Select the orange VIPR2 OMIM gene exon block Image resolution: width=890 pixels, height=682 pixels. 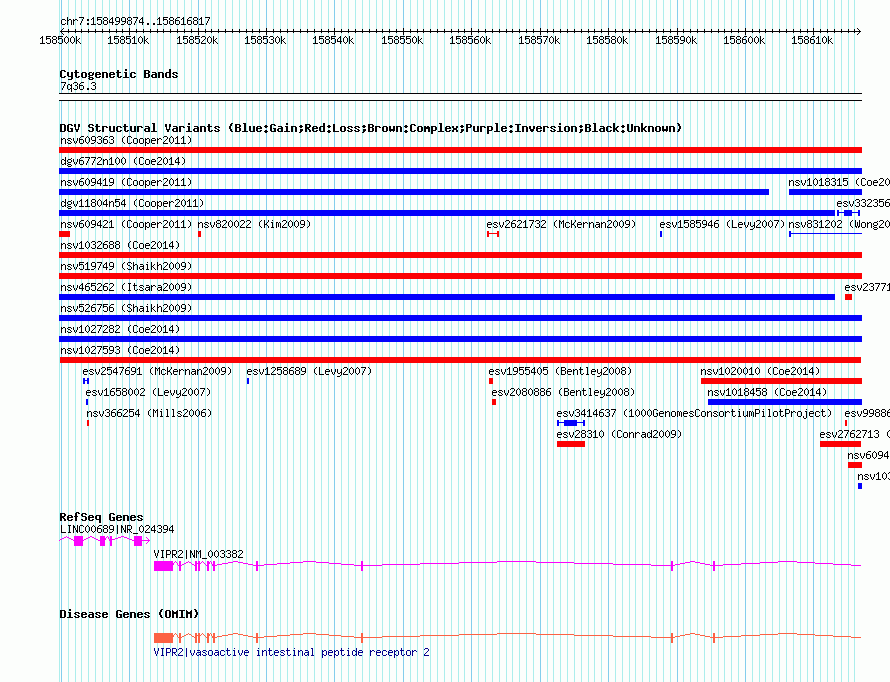[163, 638]
